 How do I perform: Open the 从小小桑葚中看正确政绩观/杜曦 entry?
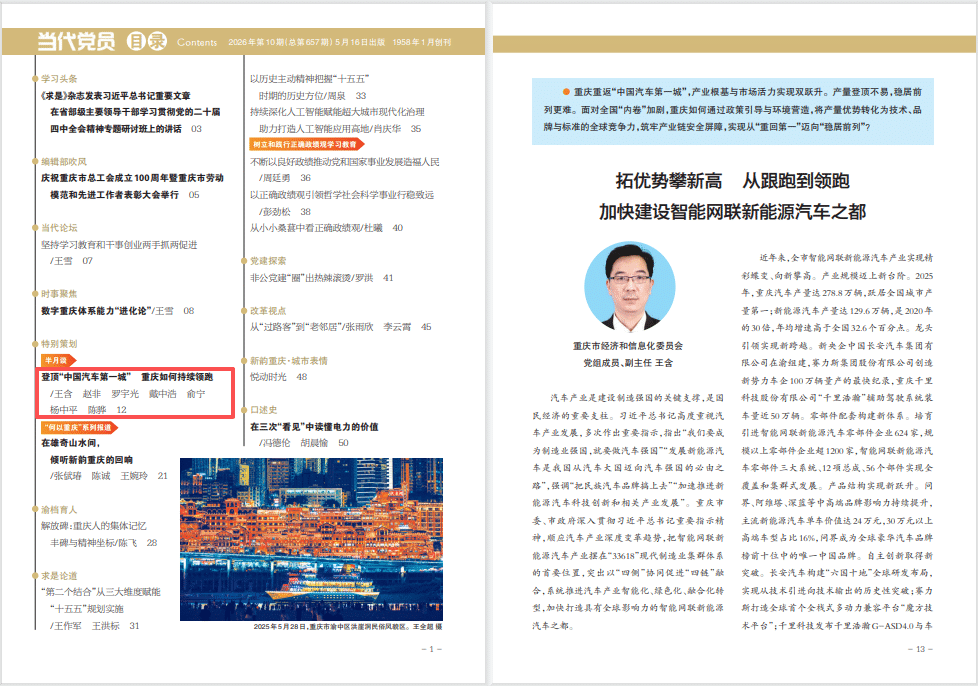(x=326, y=228)
